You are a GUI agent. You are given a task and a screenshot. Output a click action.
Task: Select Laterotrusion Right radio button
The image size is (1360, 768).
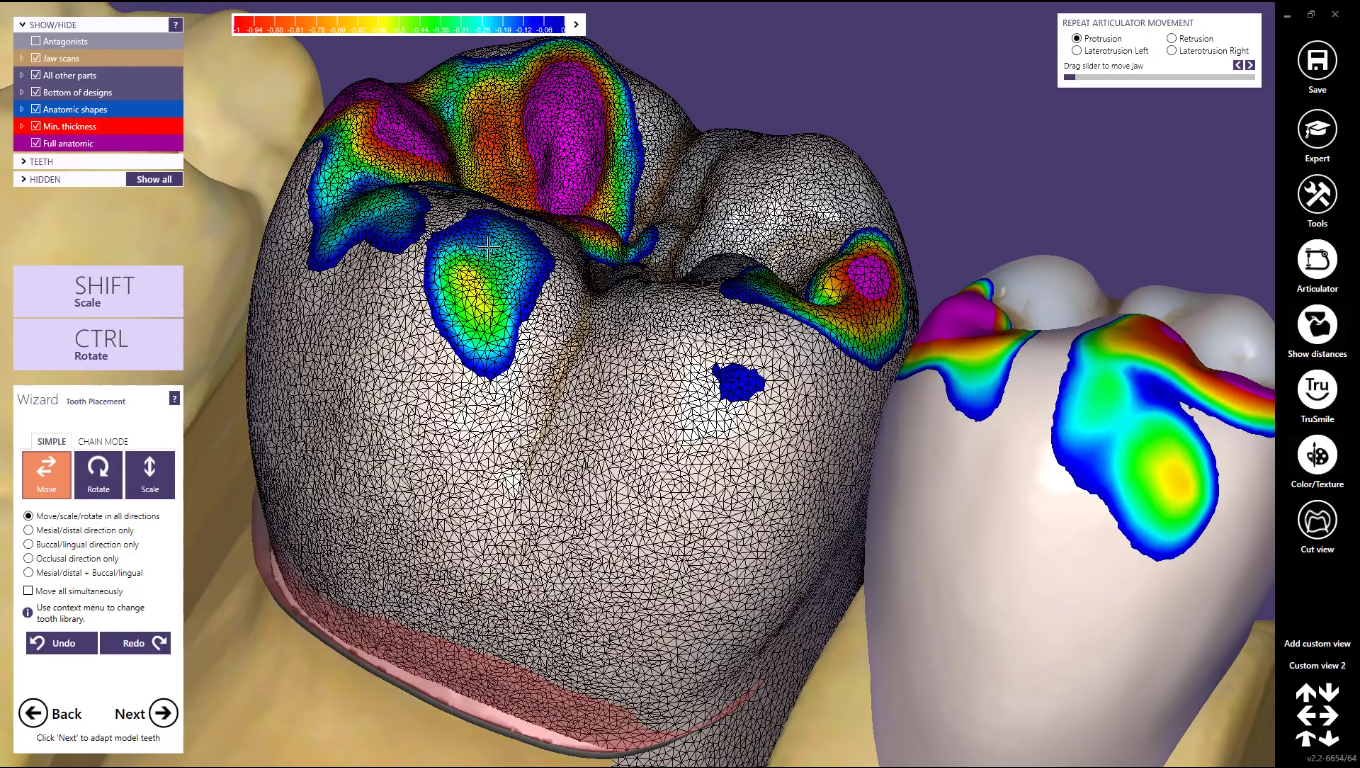(1171, 50)
